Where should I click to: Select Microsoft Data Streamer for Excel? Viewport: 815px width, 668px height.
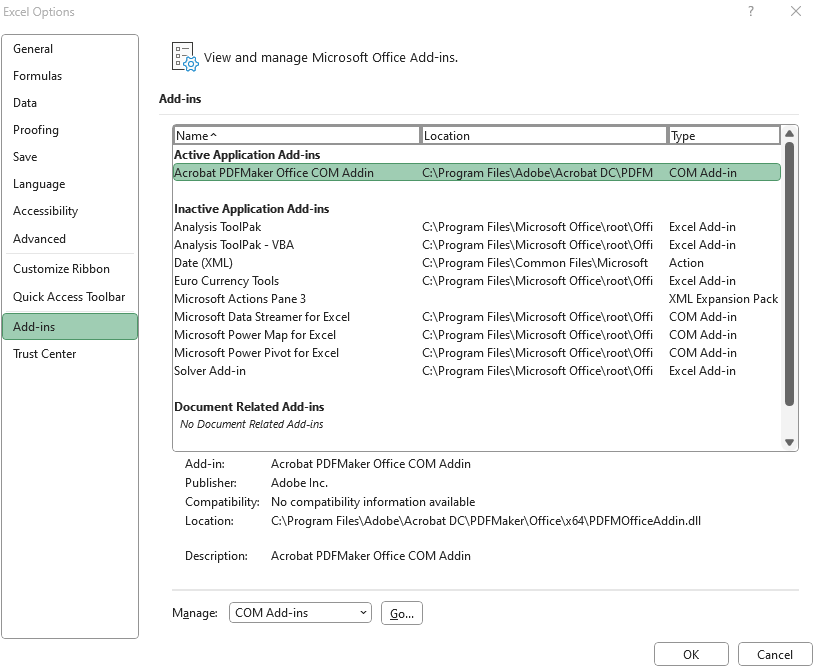[x=477, y=317]
